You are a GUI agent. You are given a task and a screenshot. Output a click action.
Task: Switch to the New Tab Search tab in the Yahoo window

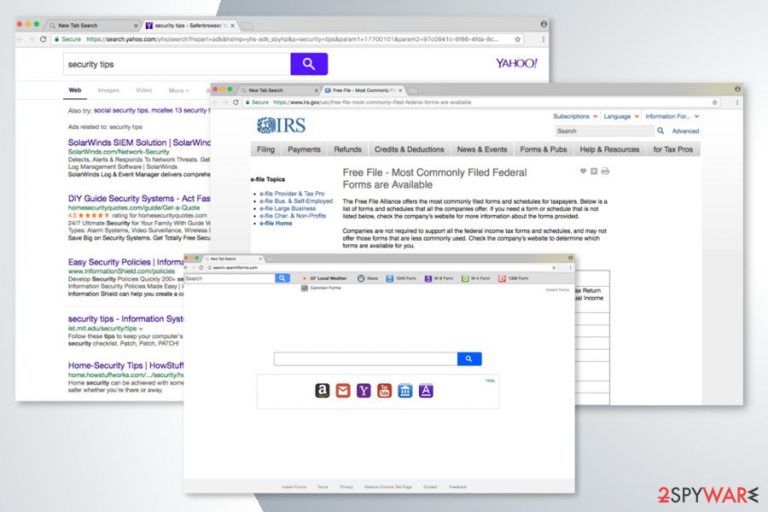(x=93, y=25)
